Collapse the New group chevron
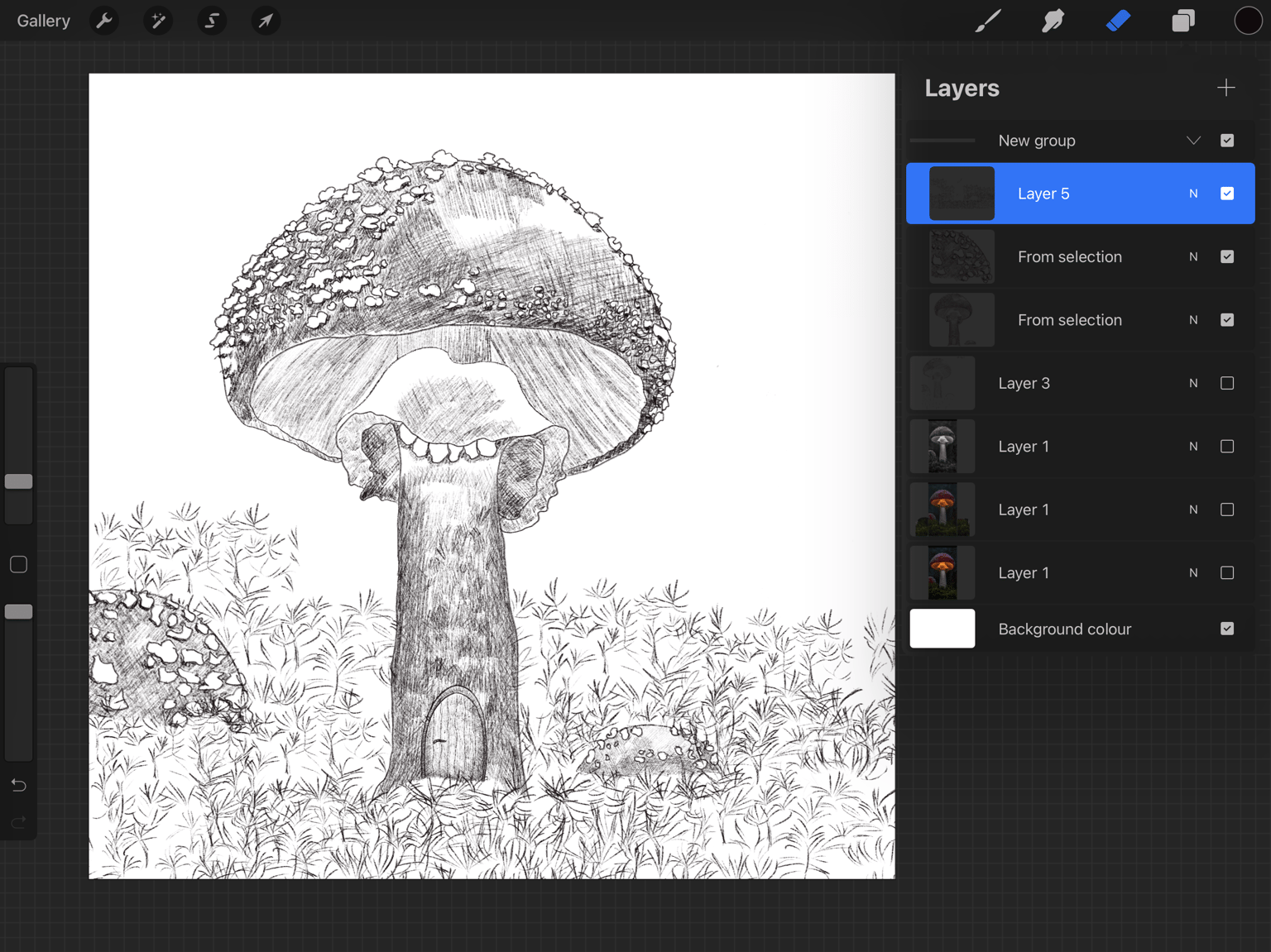The height and width of the screenshot is (952, 1271). [1193, 141]
